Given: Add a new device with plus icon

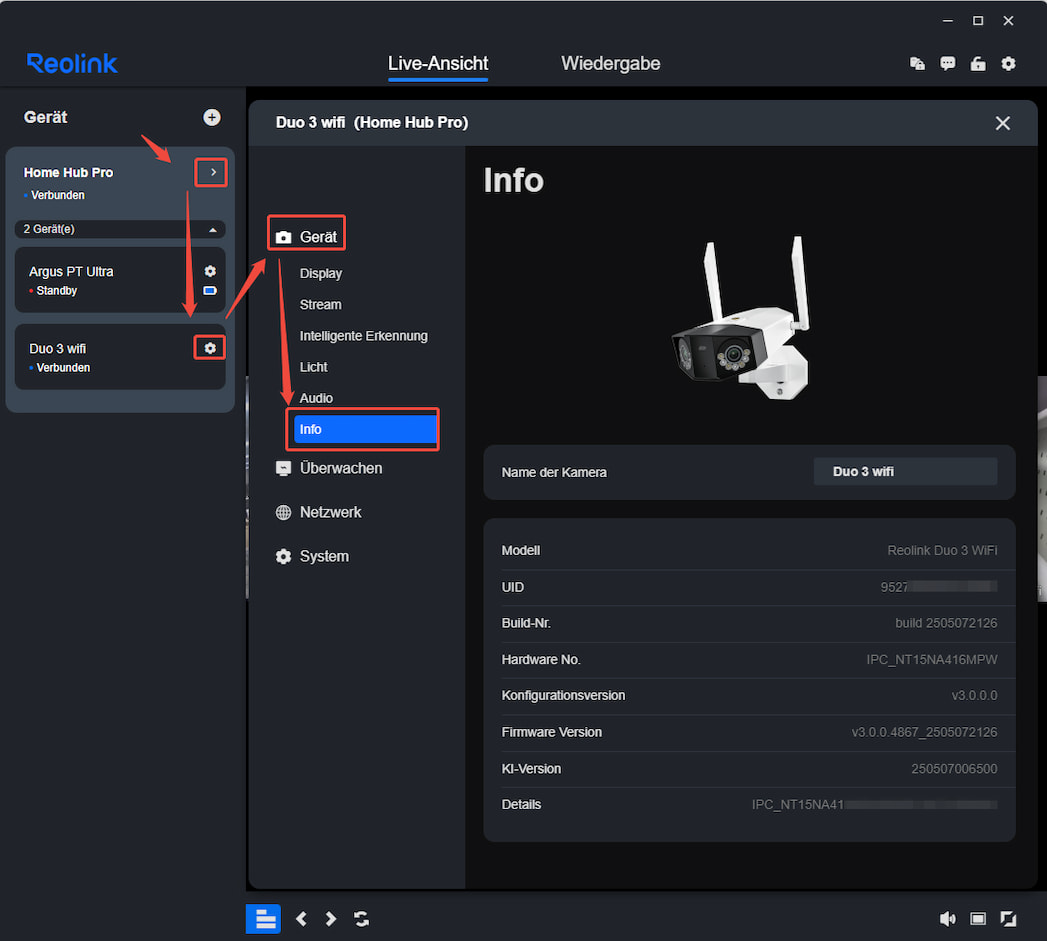Looking at the screenshot, I should point(212,118).
